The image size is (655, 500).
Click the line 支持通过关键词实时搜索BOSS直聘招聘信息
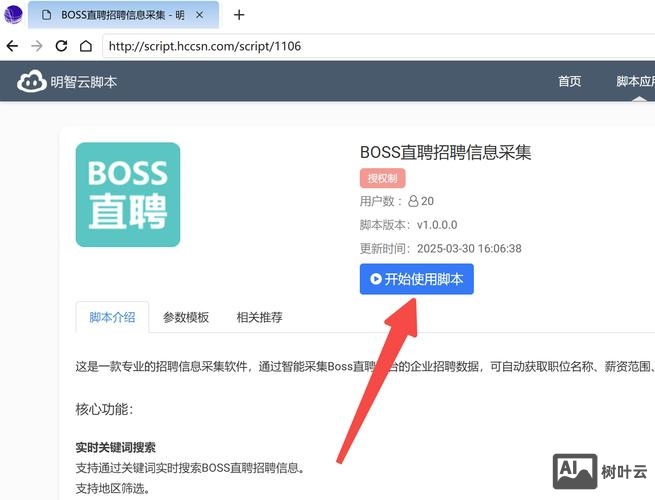(190, 468)
